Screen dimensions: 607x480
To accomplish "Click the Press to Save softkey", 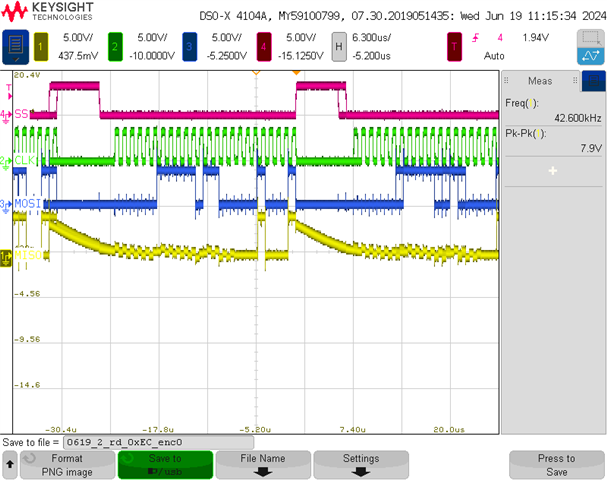I will (557, 465).
